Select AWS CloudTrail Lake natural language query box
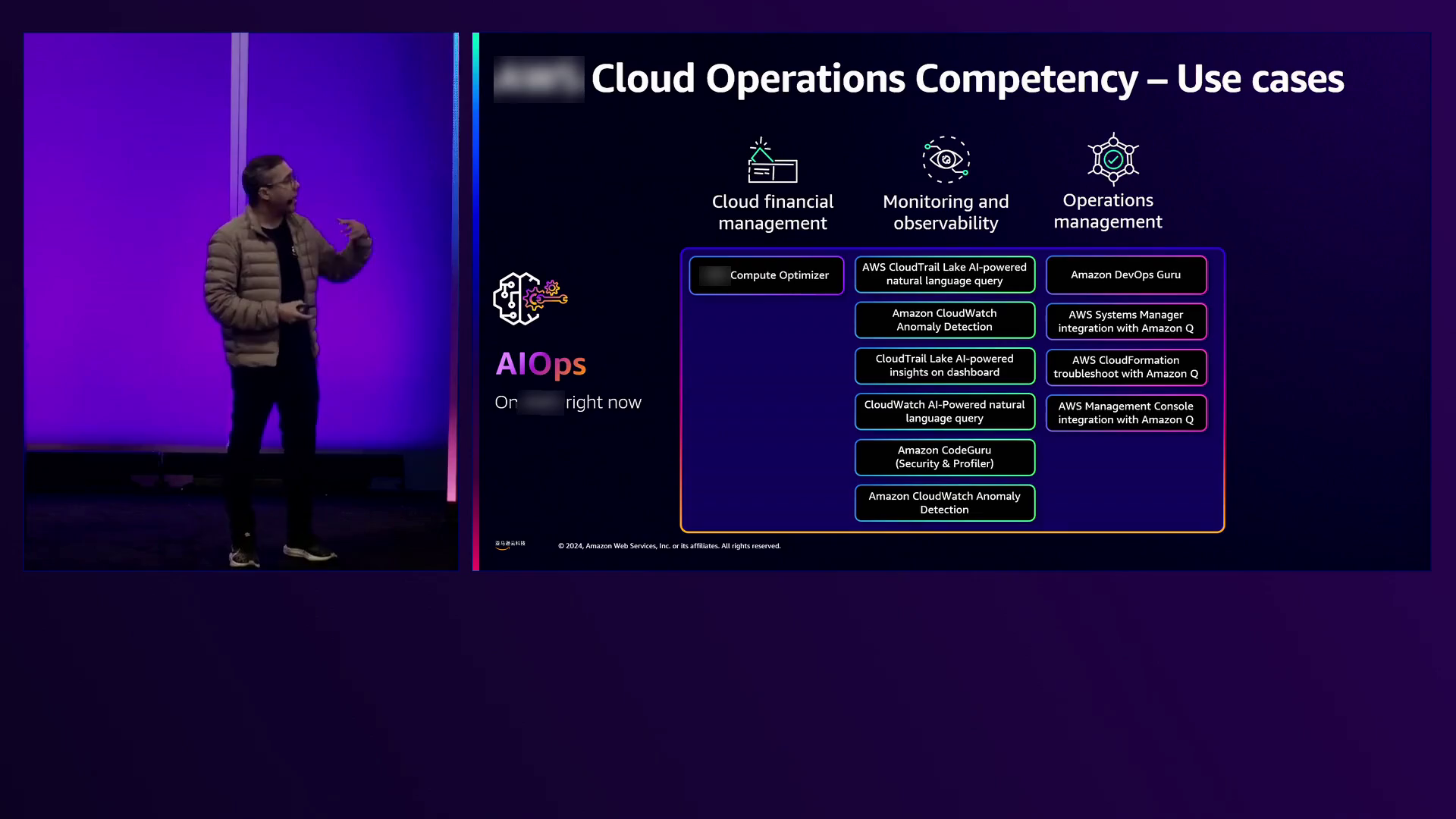 944,275
